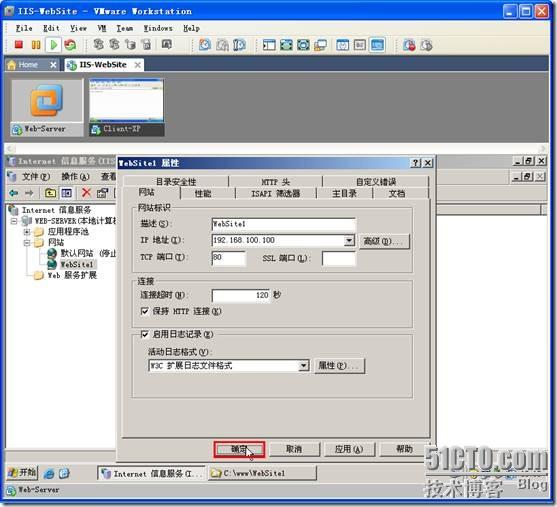Click the Take Snapshot clock icon

click(x=205, y=45)
